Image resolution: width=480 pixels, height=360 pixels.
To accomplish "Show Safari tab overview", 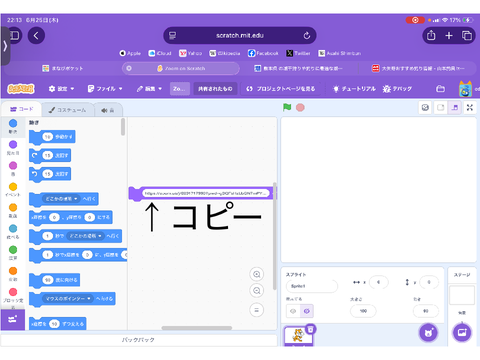I will pos(467,35).
